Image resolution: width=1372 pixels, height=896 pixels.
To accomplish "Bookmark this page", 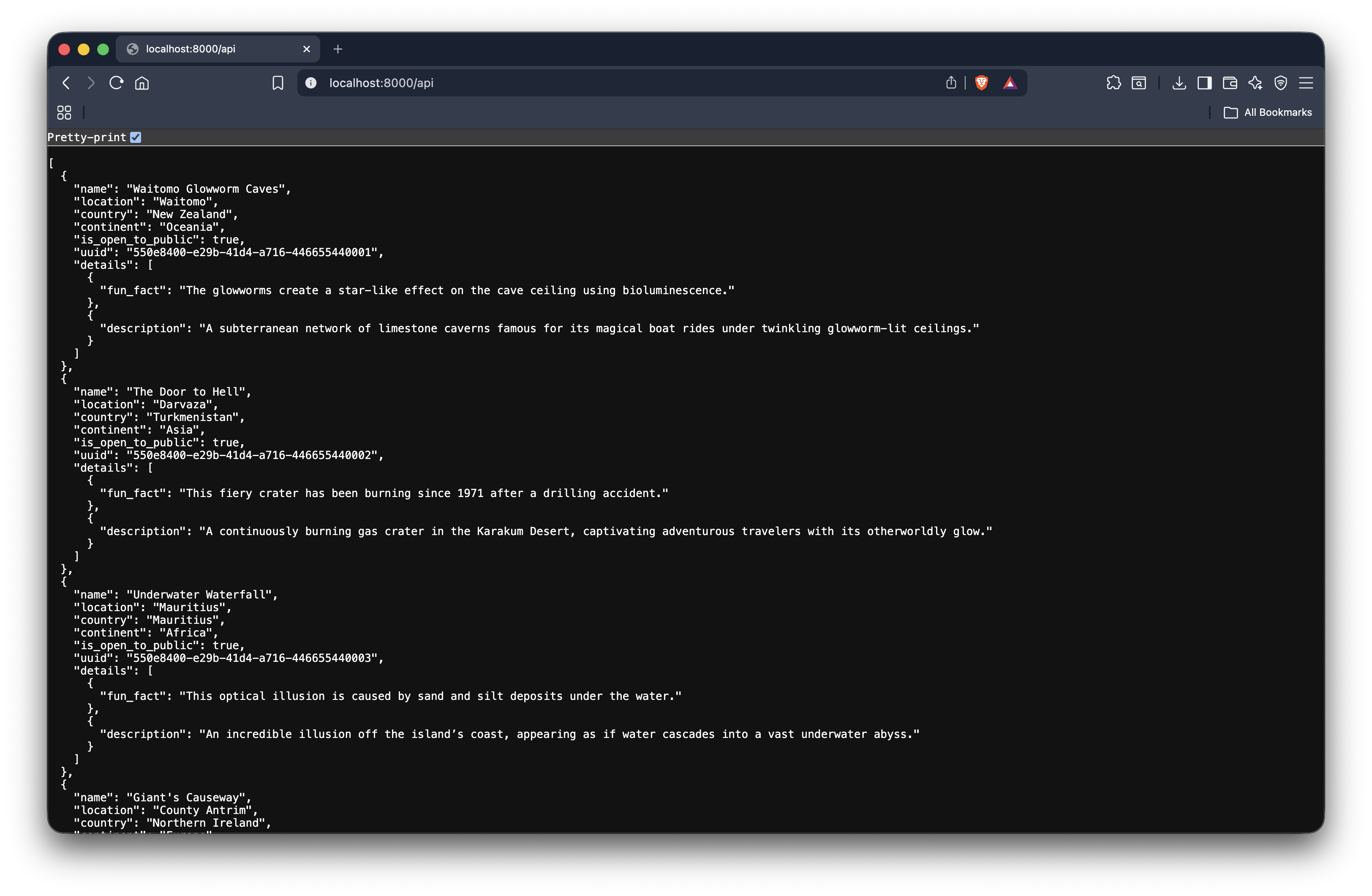I will click(x=278, y=83).
